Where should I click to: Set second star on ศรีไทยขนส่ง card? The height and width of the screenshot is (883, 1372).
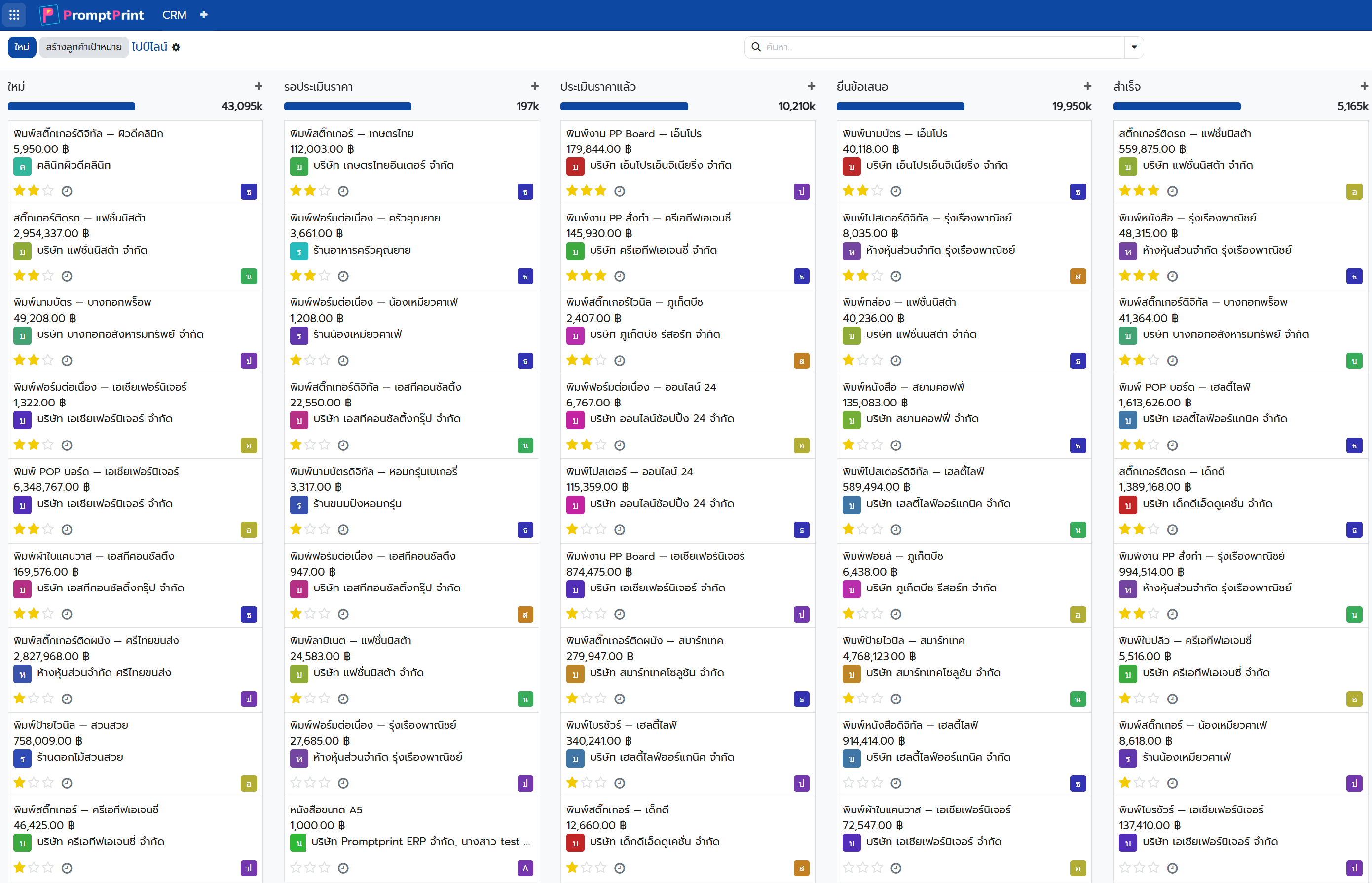(x=34, y=699)
